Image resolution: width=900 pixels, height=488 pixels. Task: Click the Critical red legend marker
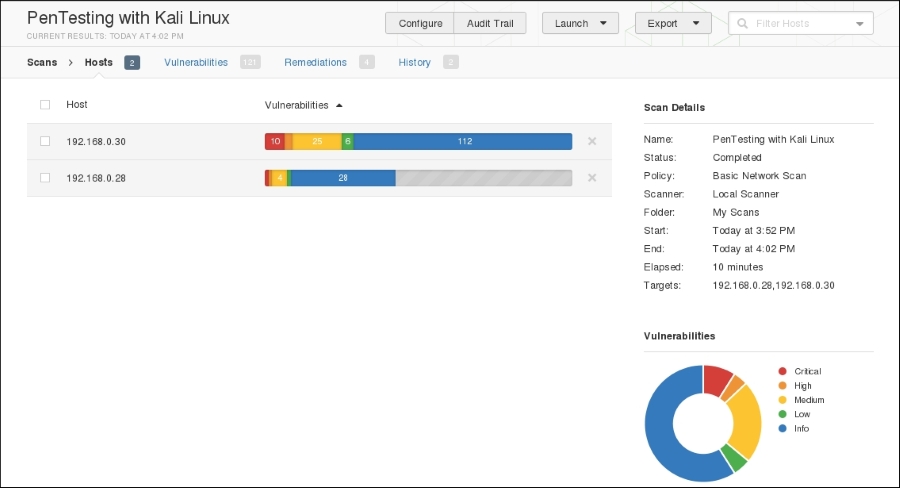point(782,371)
